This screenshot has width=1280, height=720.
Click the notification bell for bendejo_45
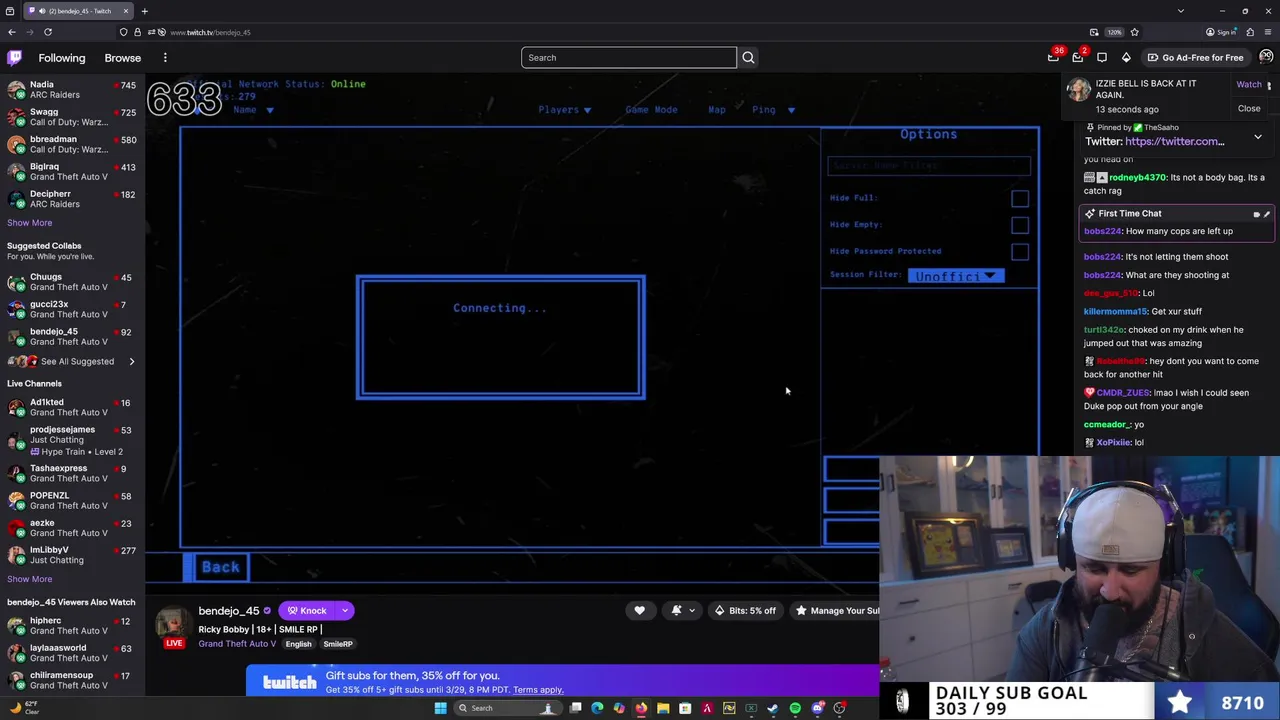point(676,611)
